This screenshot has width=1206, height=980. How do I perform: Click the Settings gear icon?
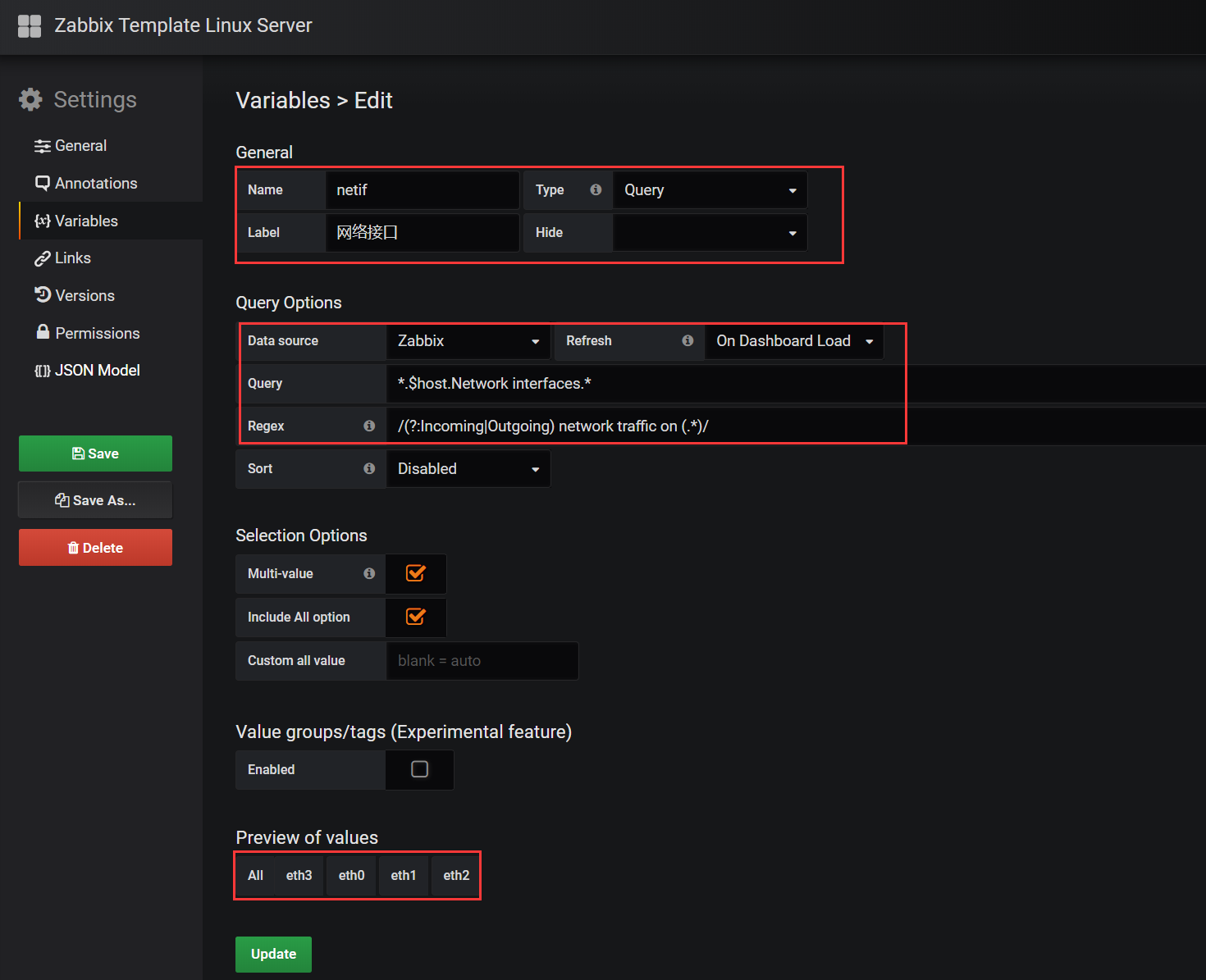[x=30, y=100]
